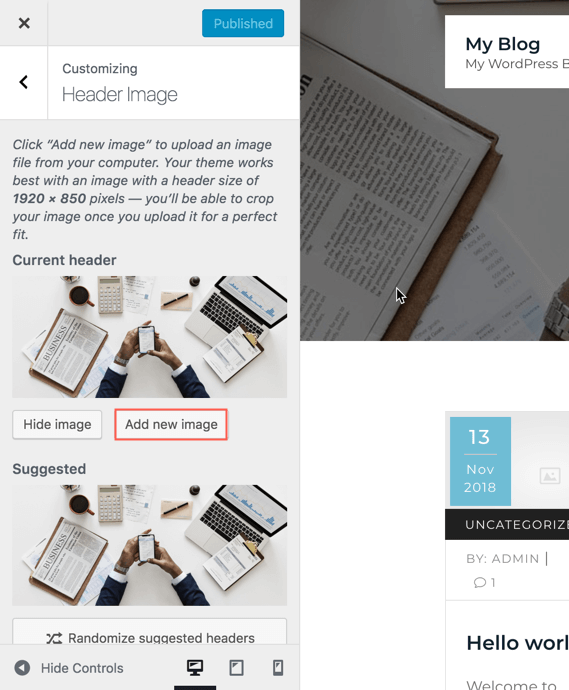569x690 pixels.
Task: Open the Hello world post title
Action: 518,643
